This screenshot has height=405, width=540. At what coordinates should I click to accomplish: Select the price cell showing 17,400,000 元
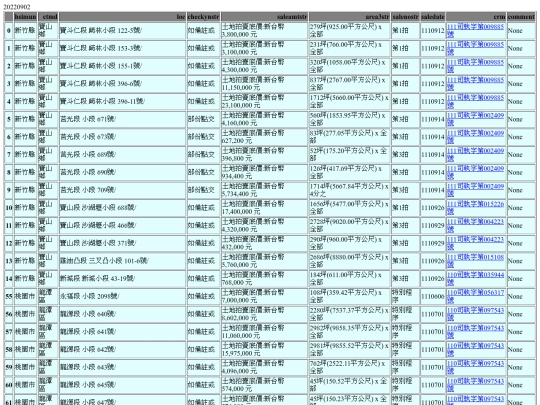pyautogui.click(x=264, y=208)
